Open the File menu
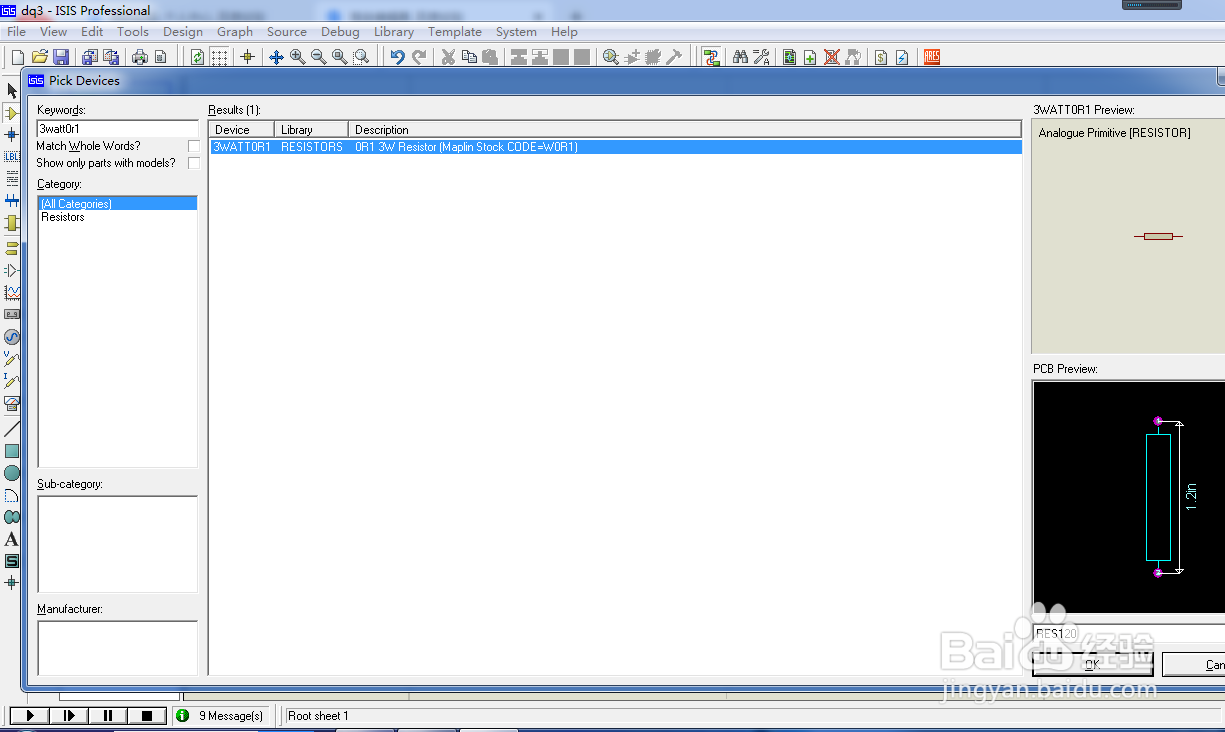The width and height of the screenshot is (1225, 732). click(16, 32)
